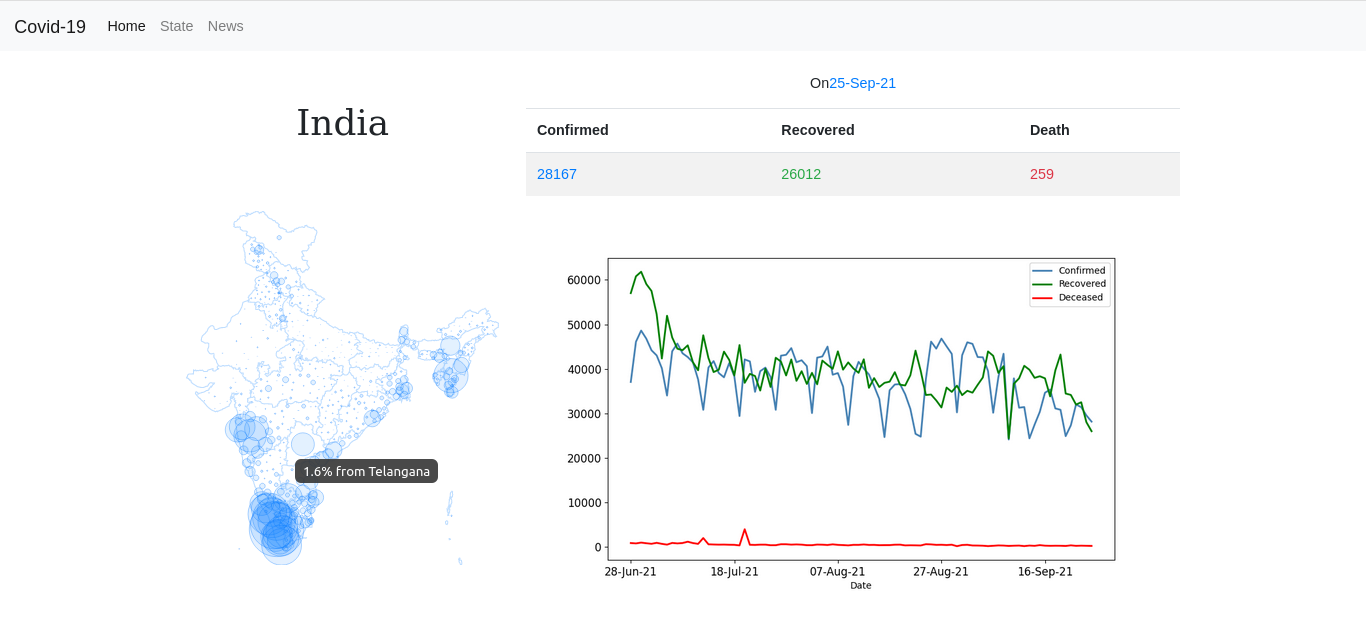
Task: Click the Date x-axis title
Action: coord(861,586)
